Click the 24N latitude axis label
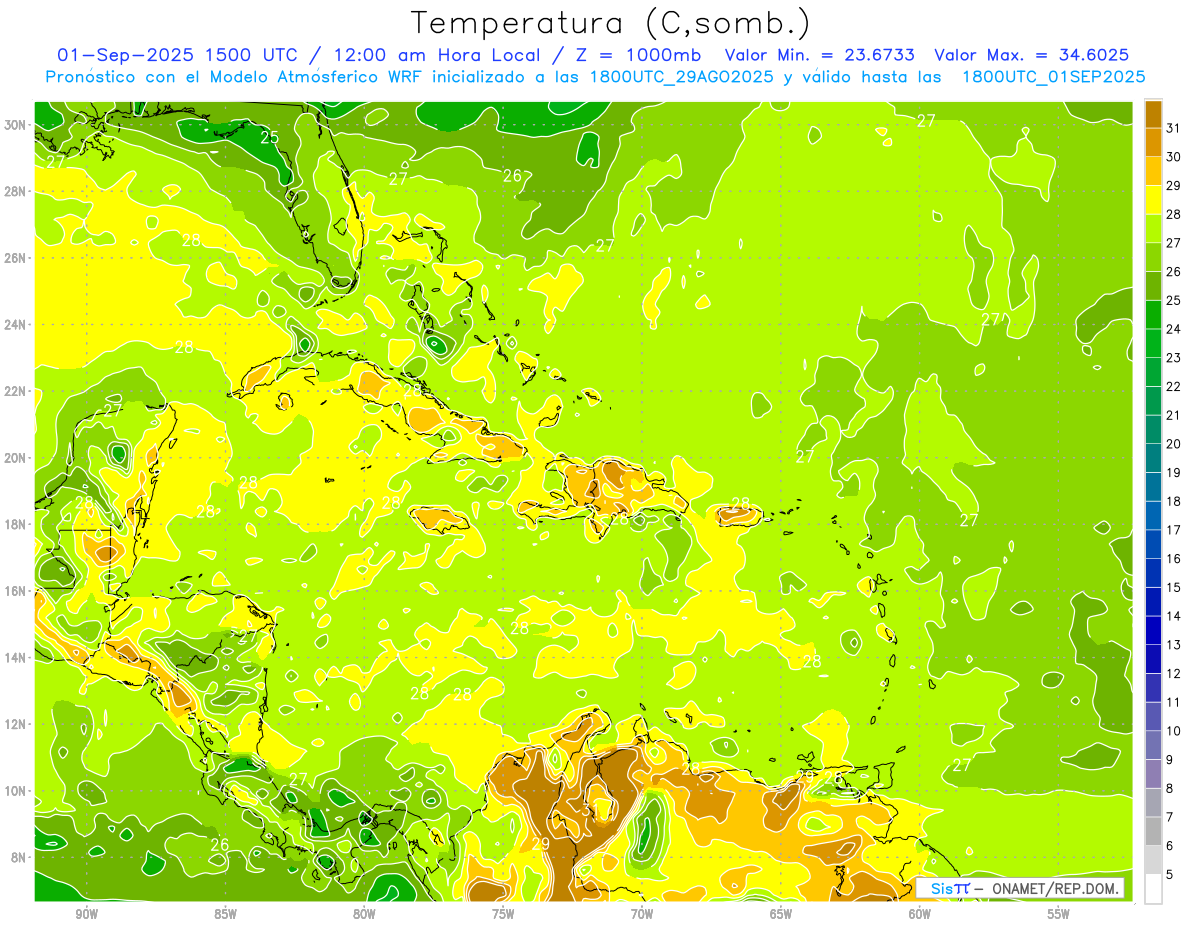Viewport: 1200px width, 927px height. 16,325
